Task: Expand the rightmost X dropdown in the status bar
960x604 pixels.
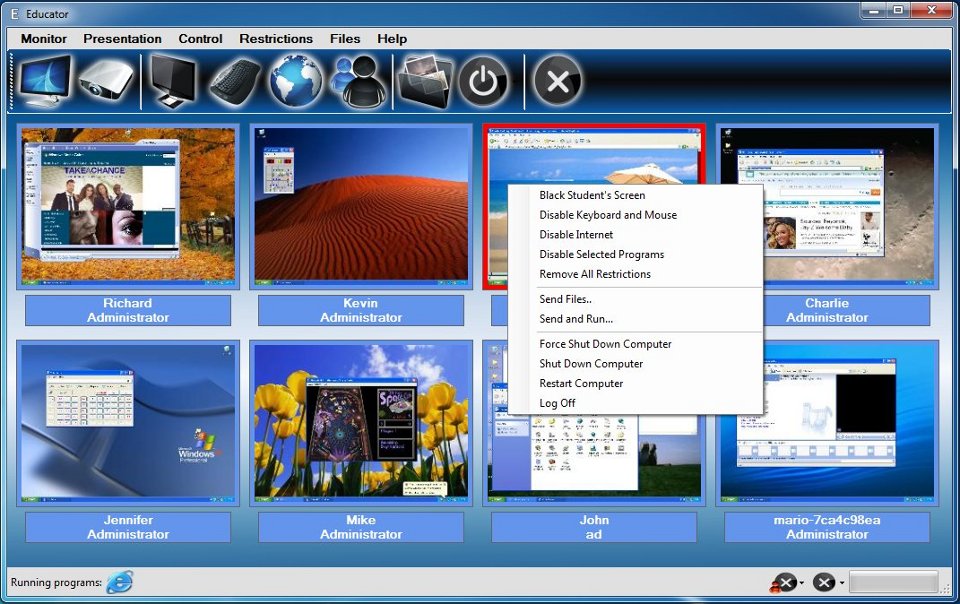Action: click(842, 583)
